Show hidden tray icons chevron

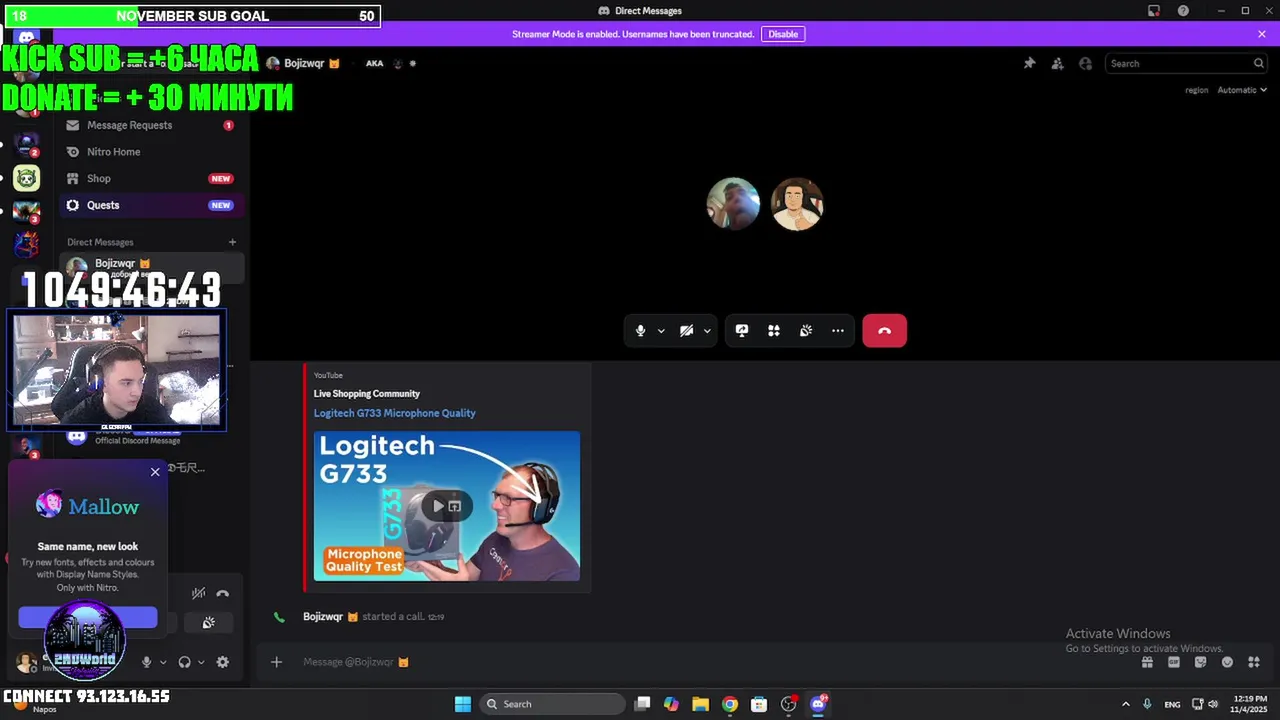pyautogui.click(x=1125, y=704)
